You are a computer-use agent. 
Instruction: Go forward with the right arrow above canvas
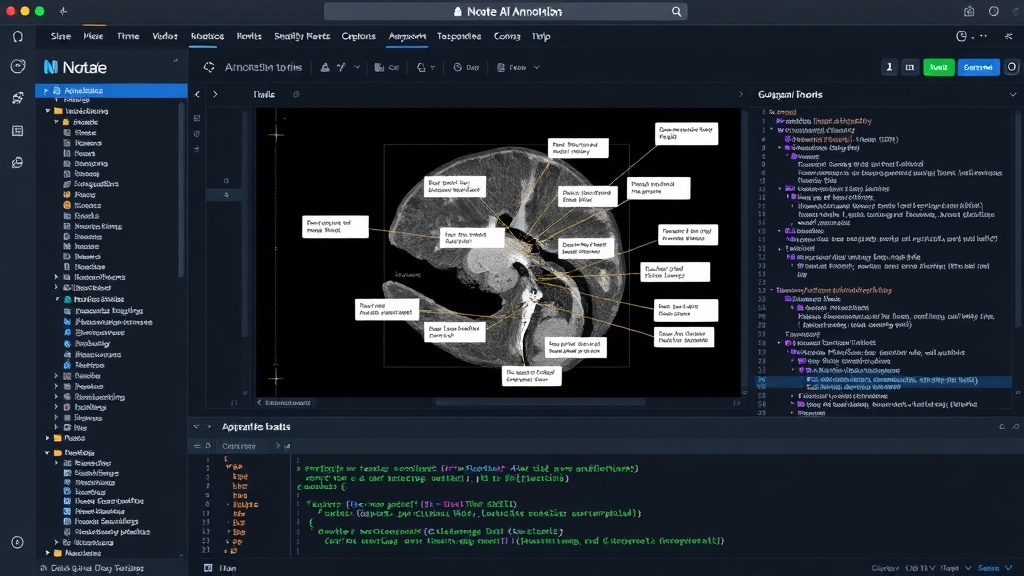[215, 95]
